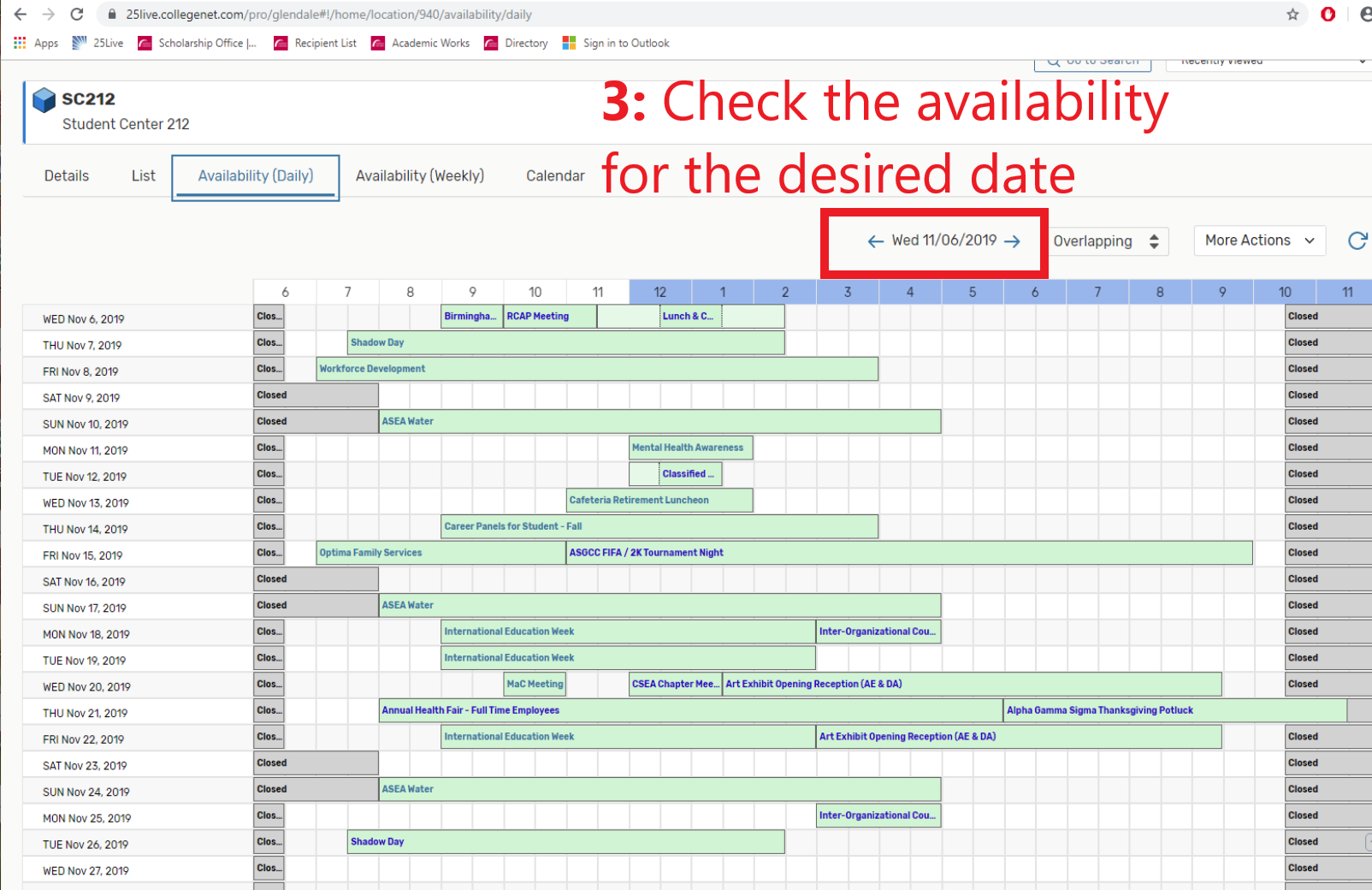
Task: Open RCAP Meeting event
Action: 550,317
